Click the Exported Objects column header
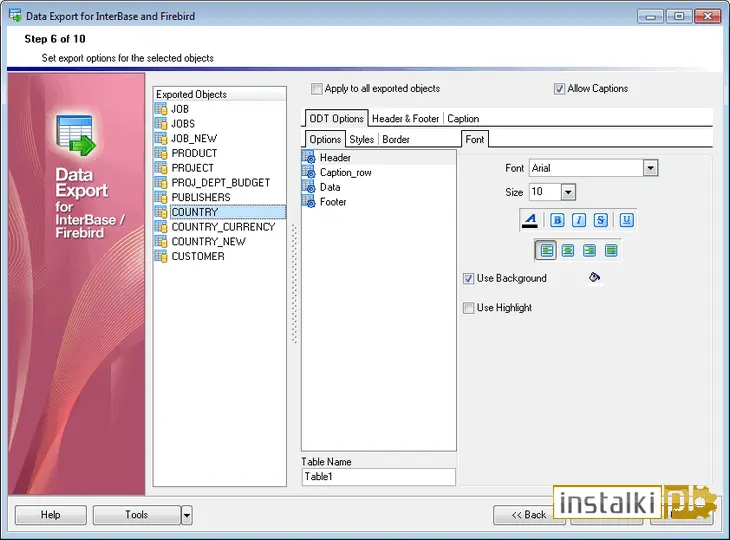This screenshot has width=730, height=540. 220,94
